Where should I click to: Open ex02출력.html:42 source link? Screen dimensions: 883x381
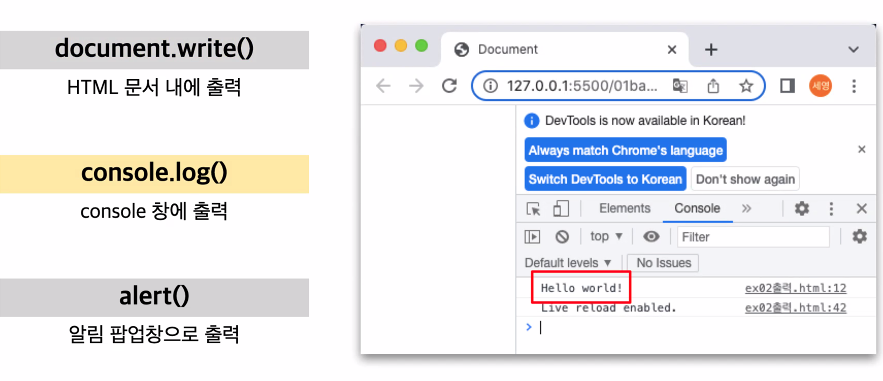tap(796, 308)
